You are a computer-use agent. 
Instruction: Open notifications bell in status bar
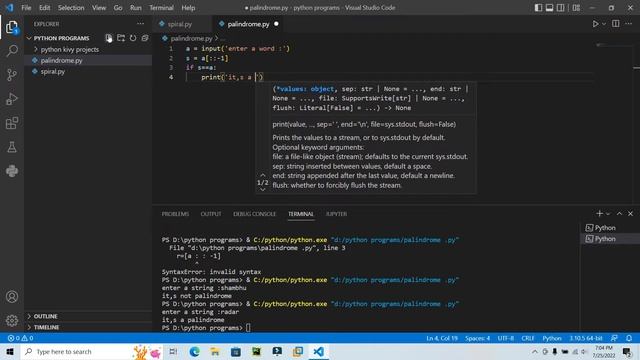click(x=629, y=338)
